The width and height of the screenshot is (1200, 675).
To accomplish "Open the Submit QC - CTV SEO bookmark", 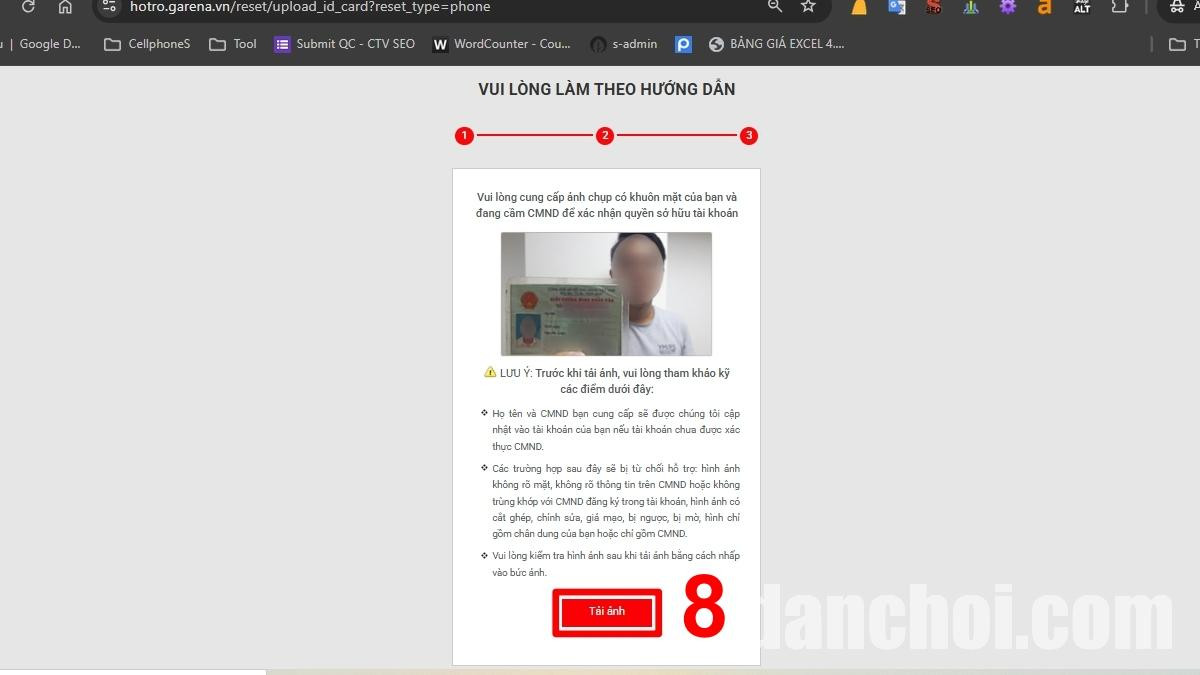I will tap(344, 44).
